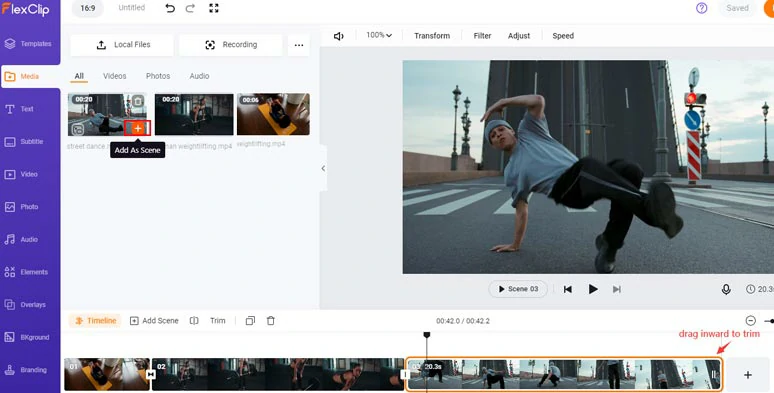Add street dance clip as scene
The image size is (774, 393).
(x=138, y=128)
